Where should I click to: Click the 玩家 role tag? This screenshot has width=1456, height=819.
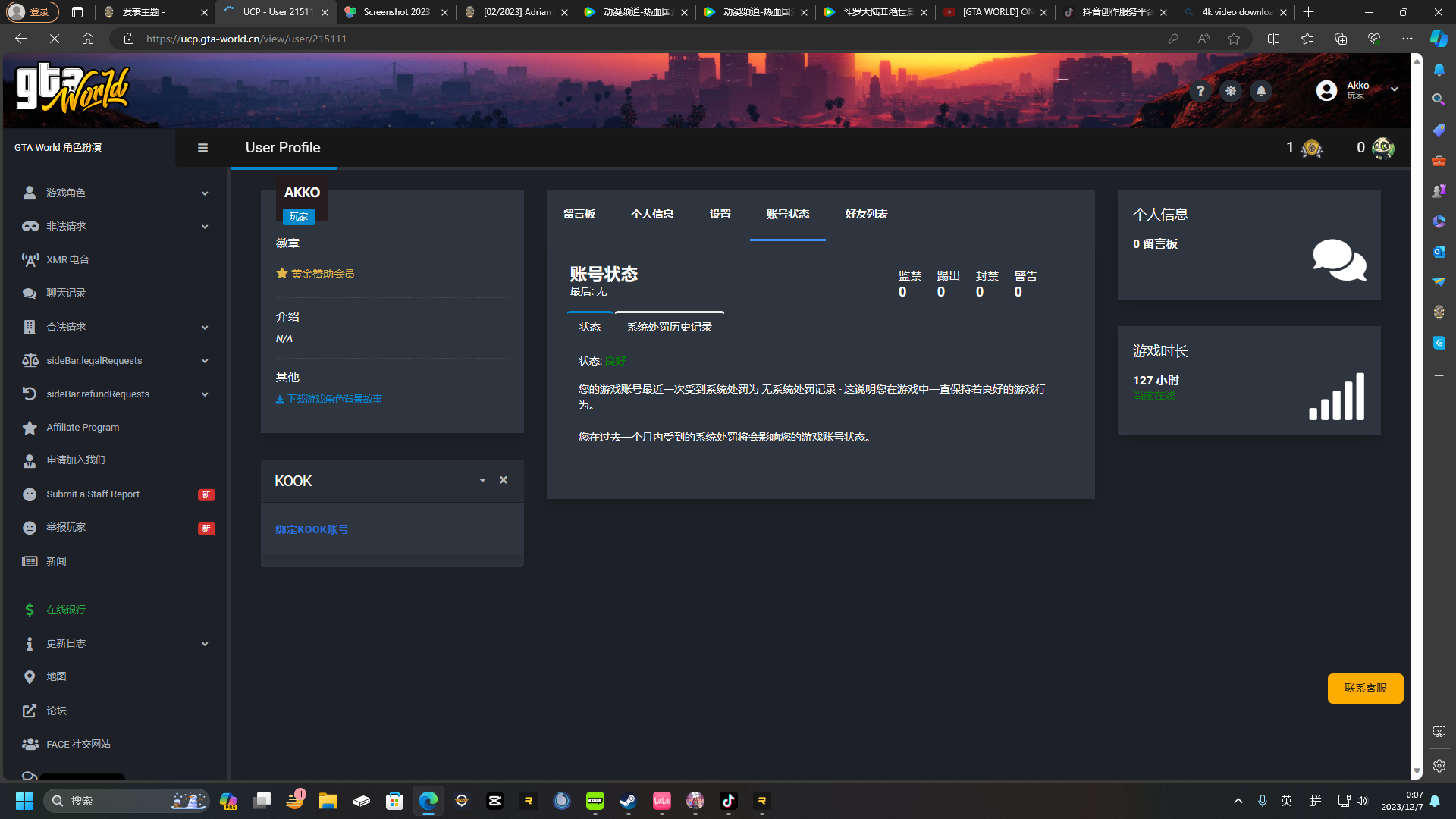(x=299, y=217)
